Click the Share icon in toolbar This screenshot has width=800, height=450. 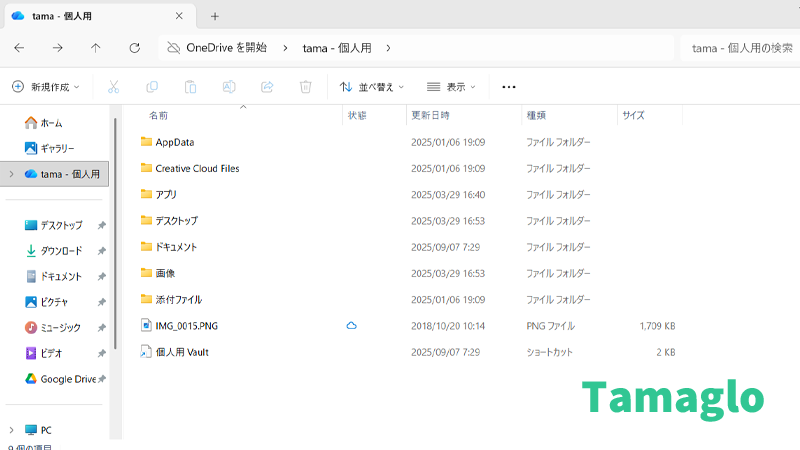tap(267, 87)
